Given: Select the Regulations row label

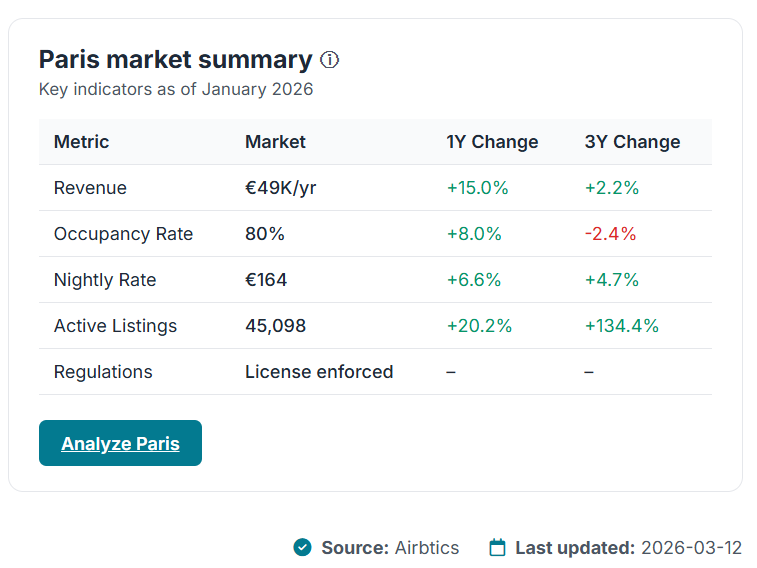Looking at the screenshot, I should (x=103, y=372).
